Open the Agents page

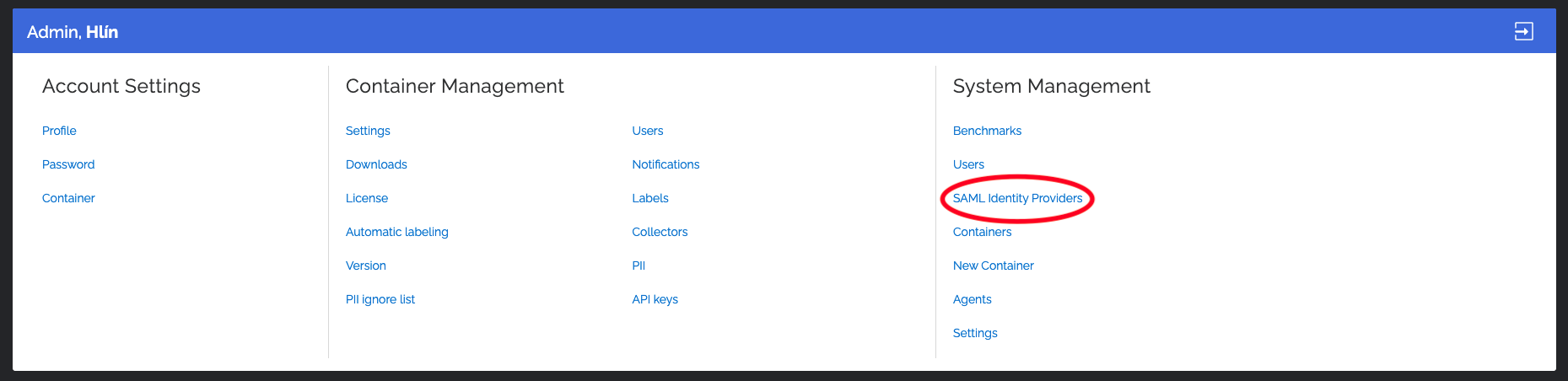point(972,299)
